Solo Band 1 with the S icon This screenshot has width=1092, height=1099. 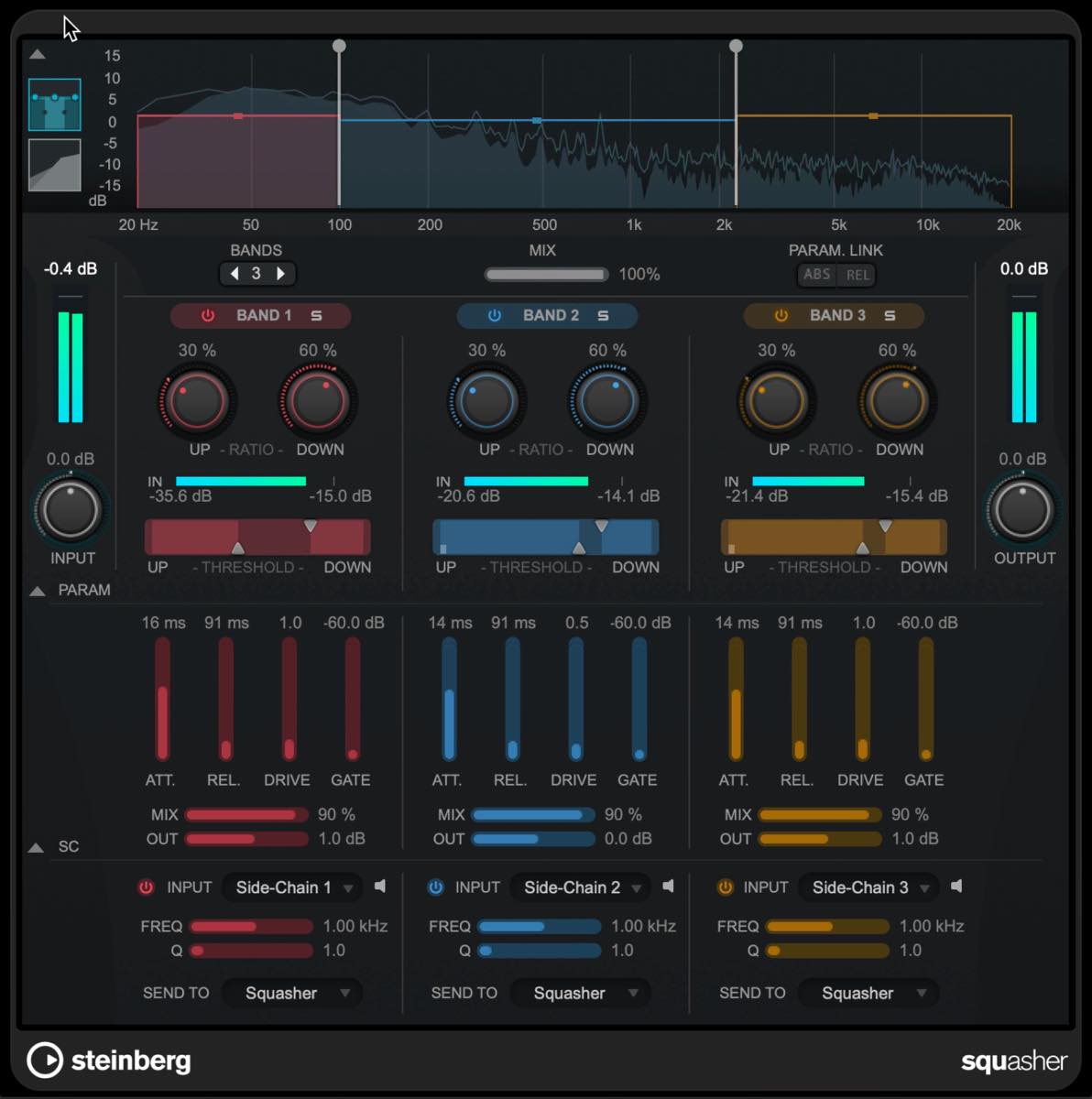(316, 315)
